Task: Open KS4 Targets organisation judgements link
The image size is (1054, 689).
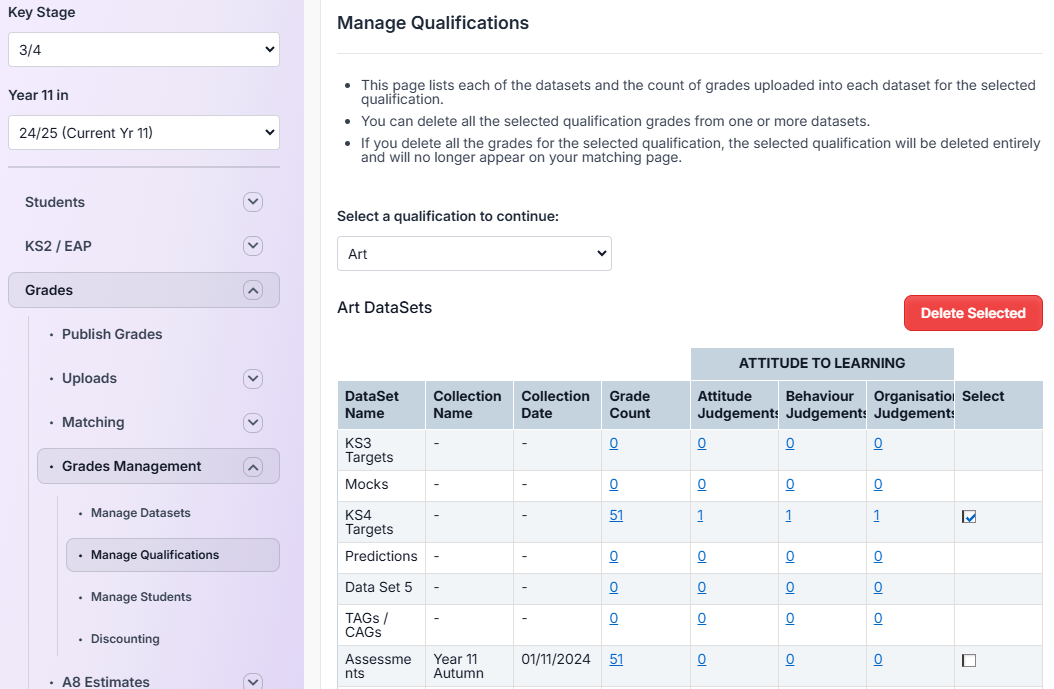Action: (x=877, y=516)
